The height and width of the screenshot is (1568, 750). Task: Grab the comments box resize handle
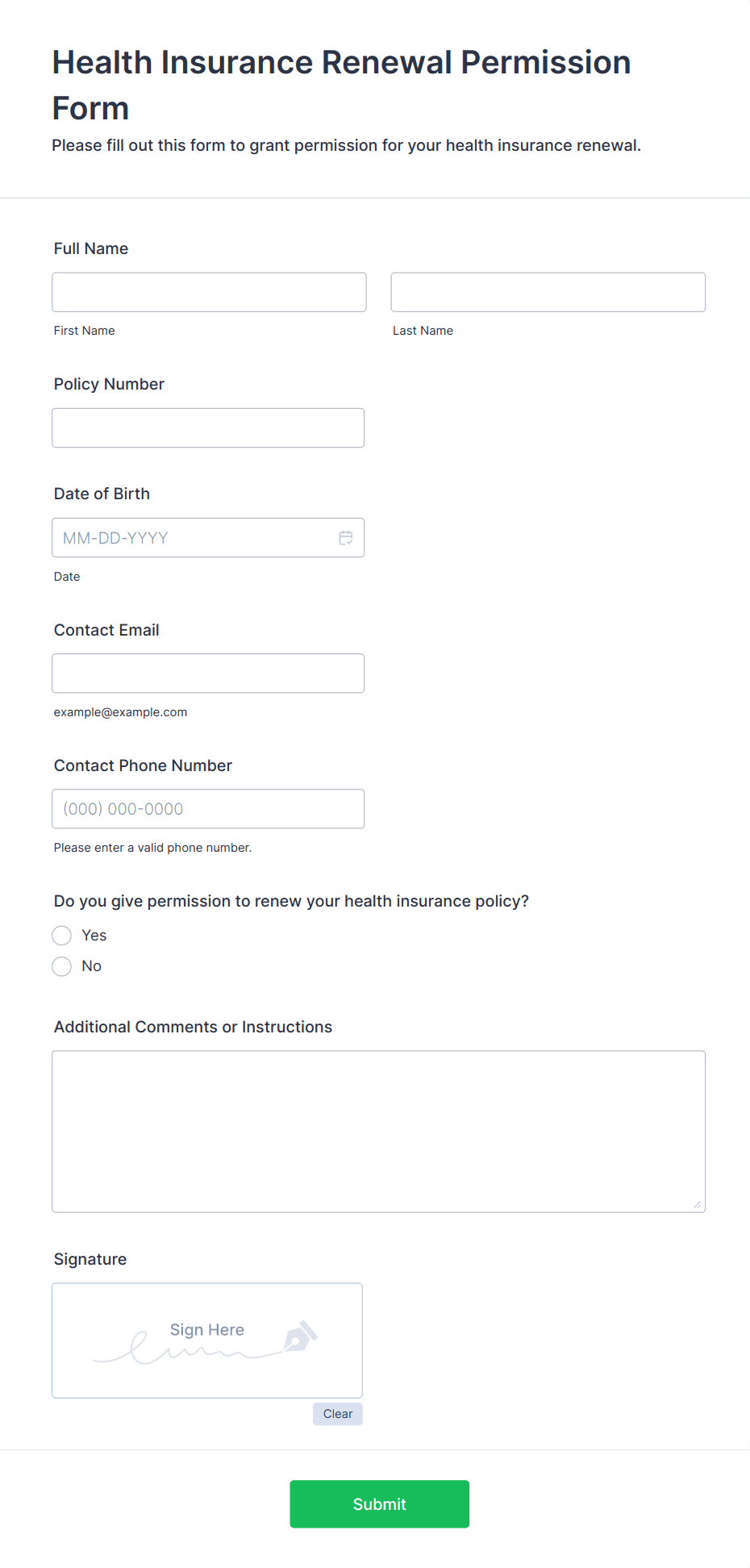point(697,1204)
